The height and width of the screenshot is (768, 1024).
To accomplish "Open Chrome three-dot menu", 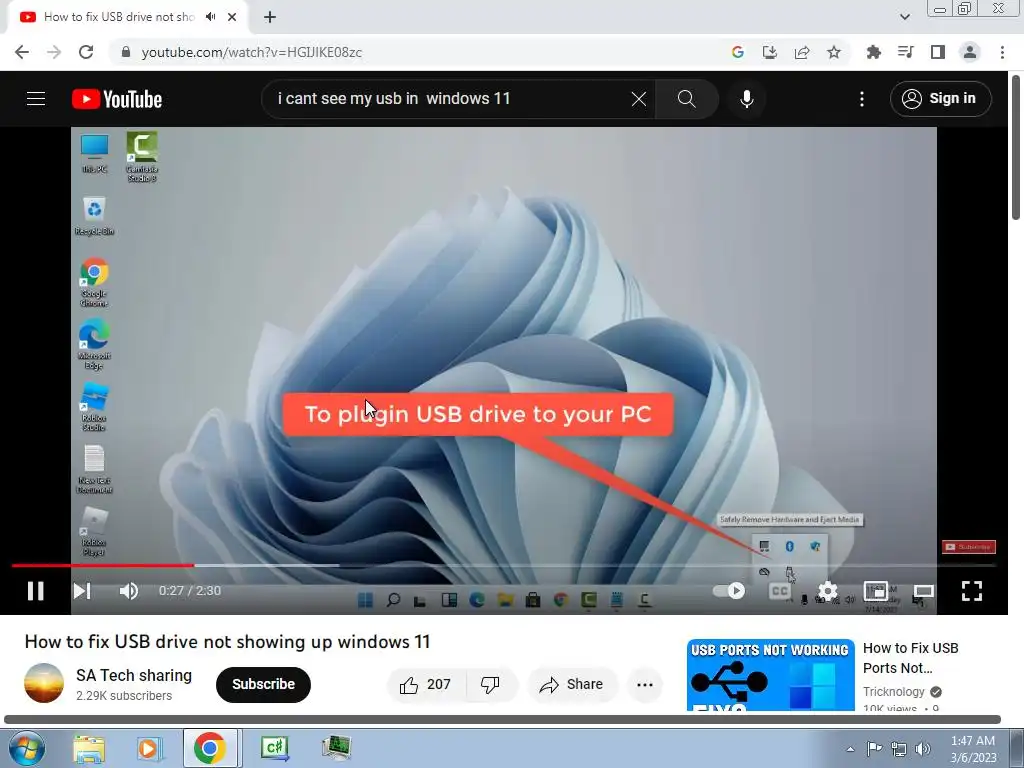I will pos(1002,52).
